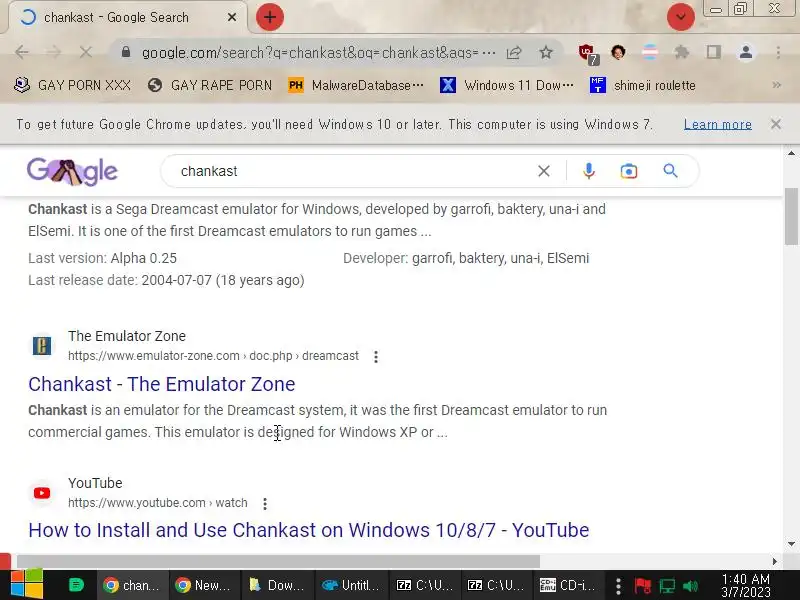Close the chankast Google Search tab
Viewport: 800px width, 600px height.
232,17
